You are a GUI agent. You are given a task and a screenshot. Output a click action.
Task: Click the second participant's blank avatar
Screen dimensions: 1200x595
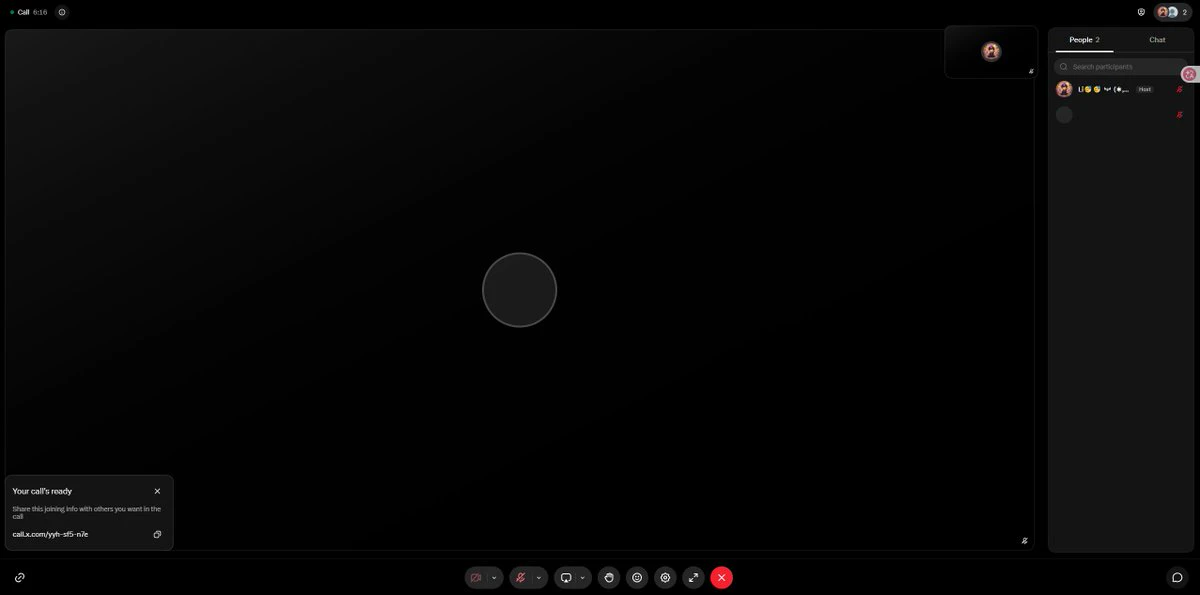coord(1064,115)
